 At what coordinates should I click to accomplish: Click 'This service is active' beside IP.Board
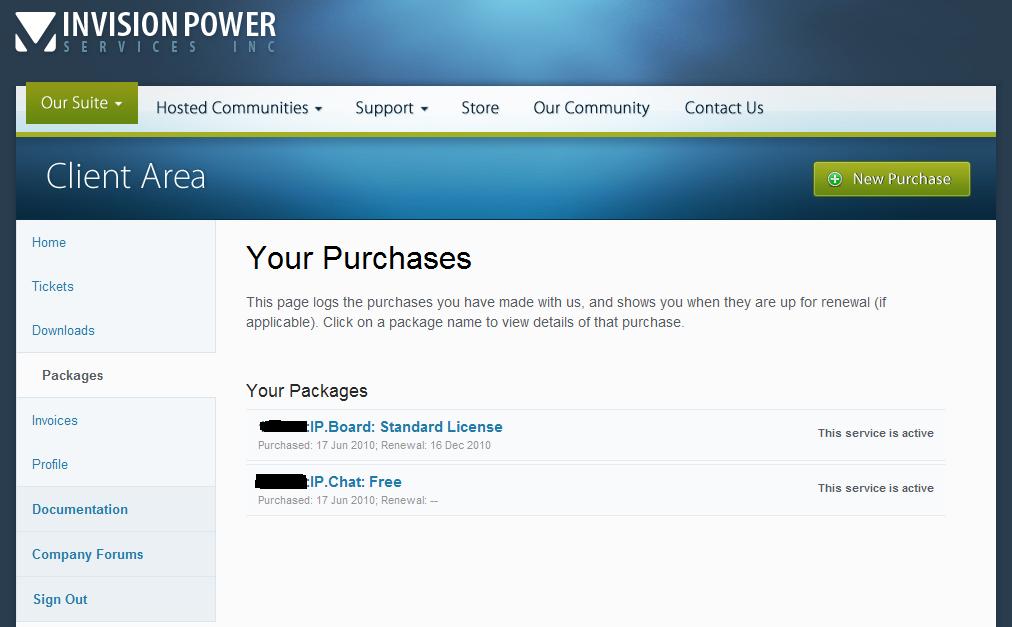876,433
